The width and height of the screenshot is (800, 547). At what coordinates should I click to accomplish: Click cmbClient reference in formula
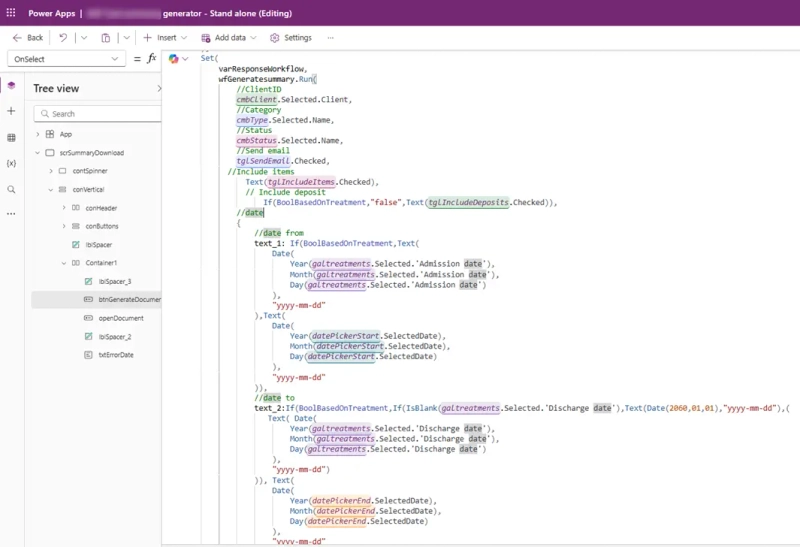click(256, 100)
